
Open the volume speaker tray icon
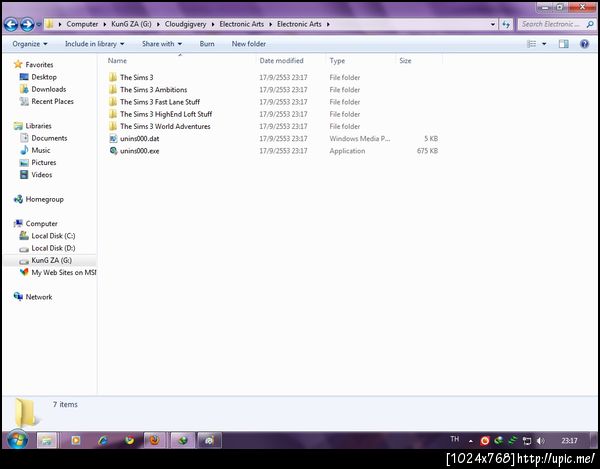pos(540,441)
